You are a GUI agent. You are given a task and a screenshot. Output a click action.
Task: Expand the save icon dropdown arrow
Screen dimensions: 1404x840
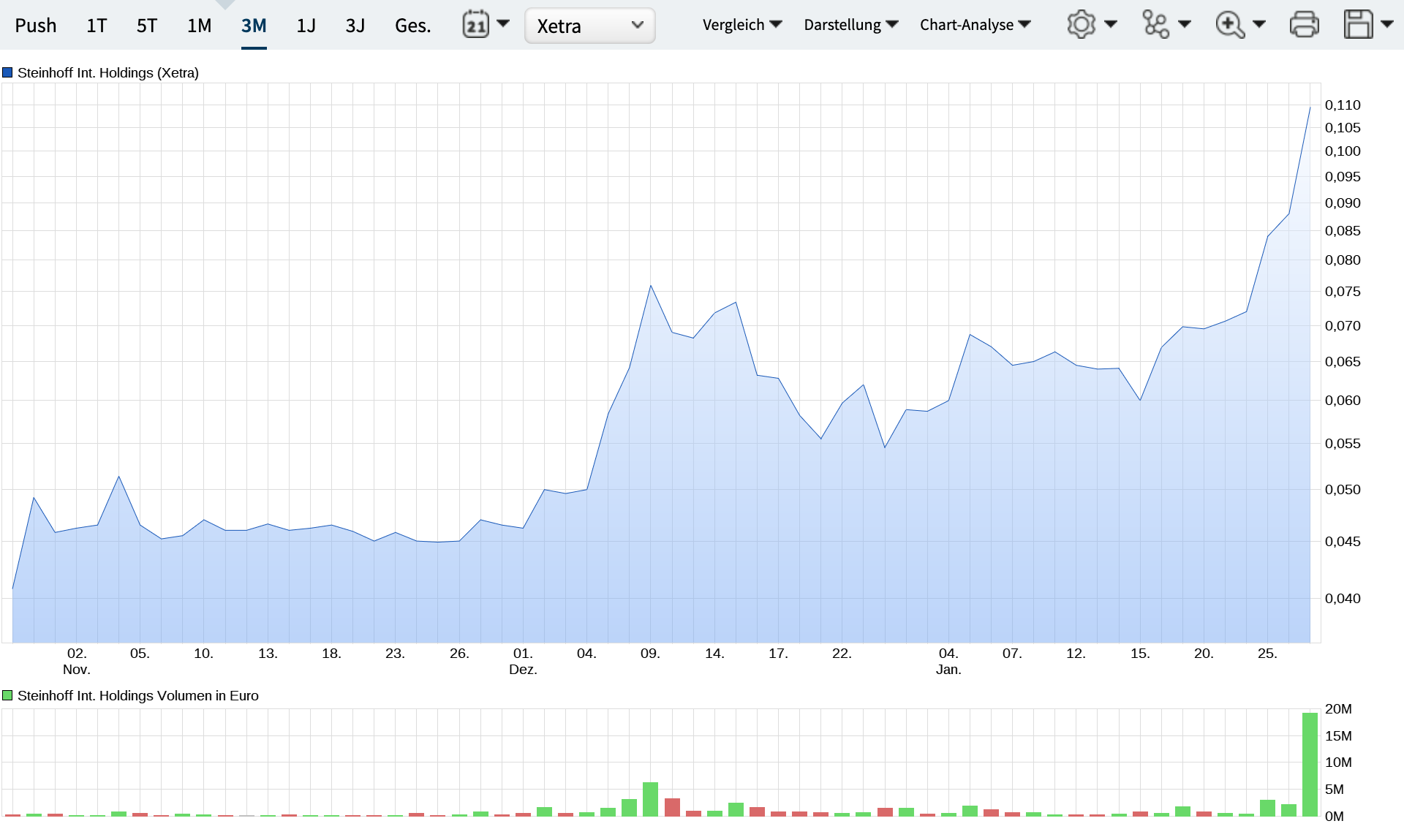tap(1388, 24)
